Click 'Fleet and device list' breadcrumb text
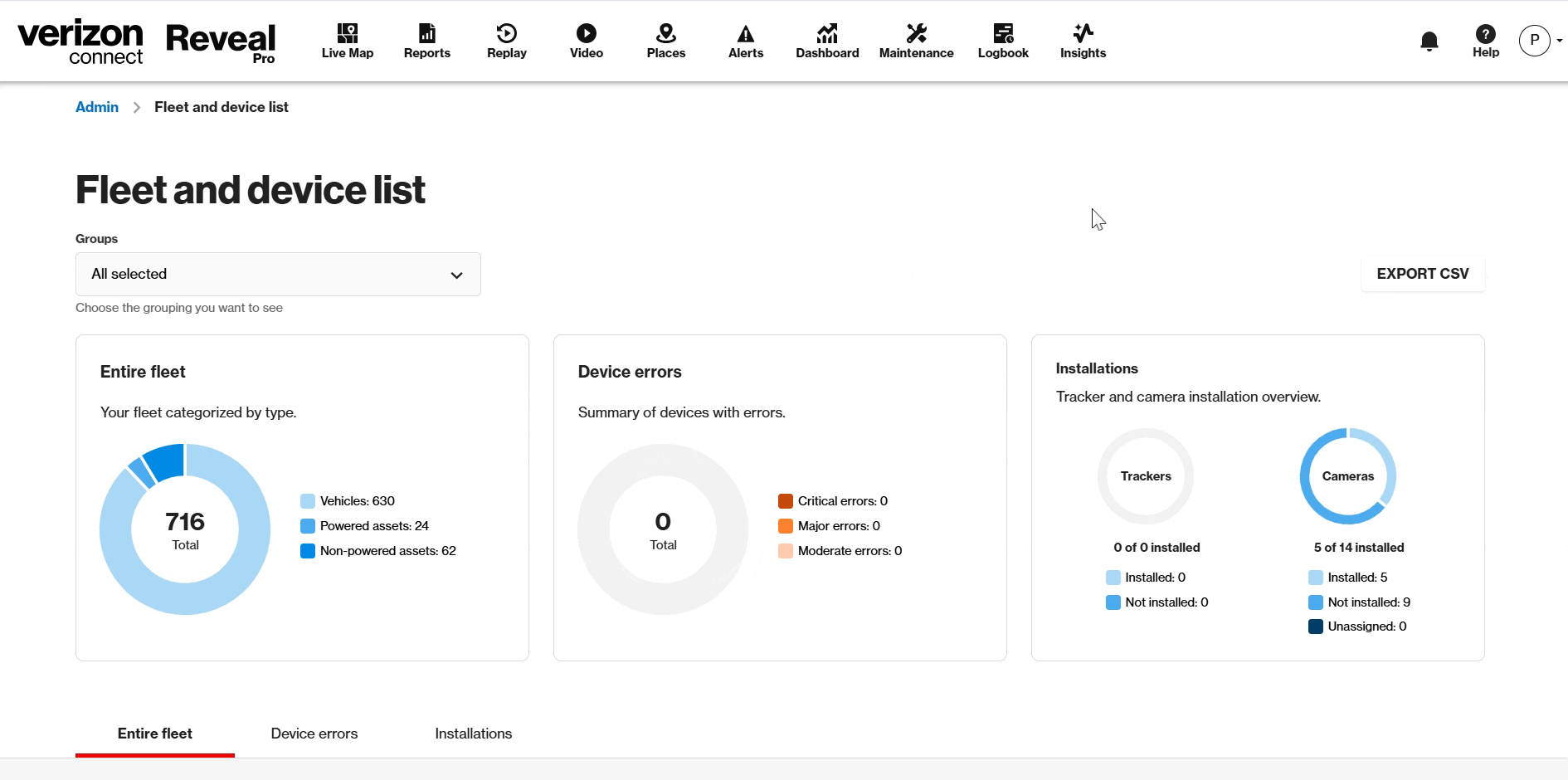 pos(222,107)
